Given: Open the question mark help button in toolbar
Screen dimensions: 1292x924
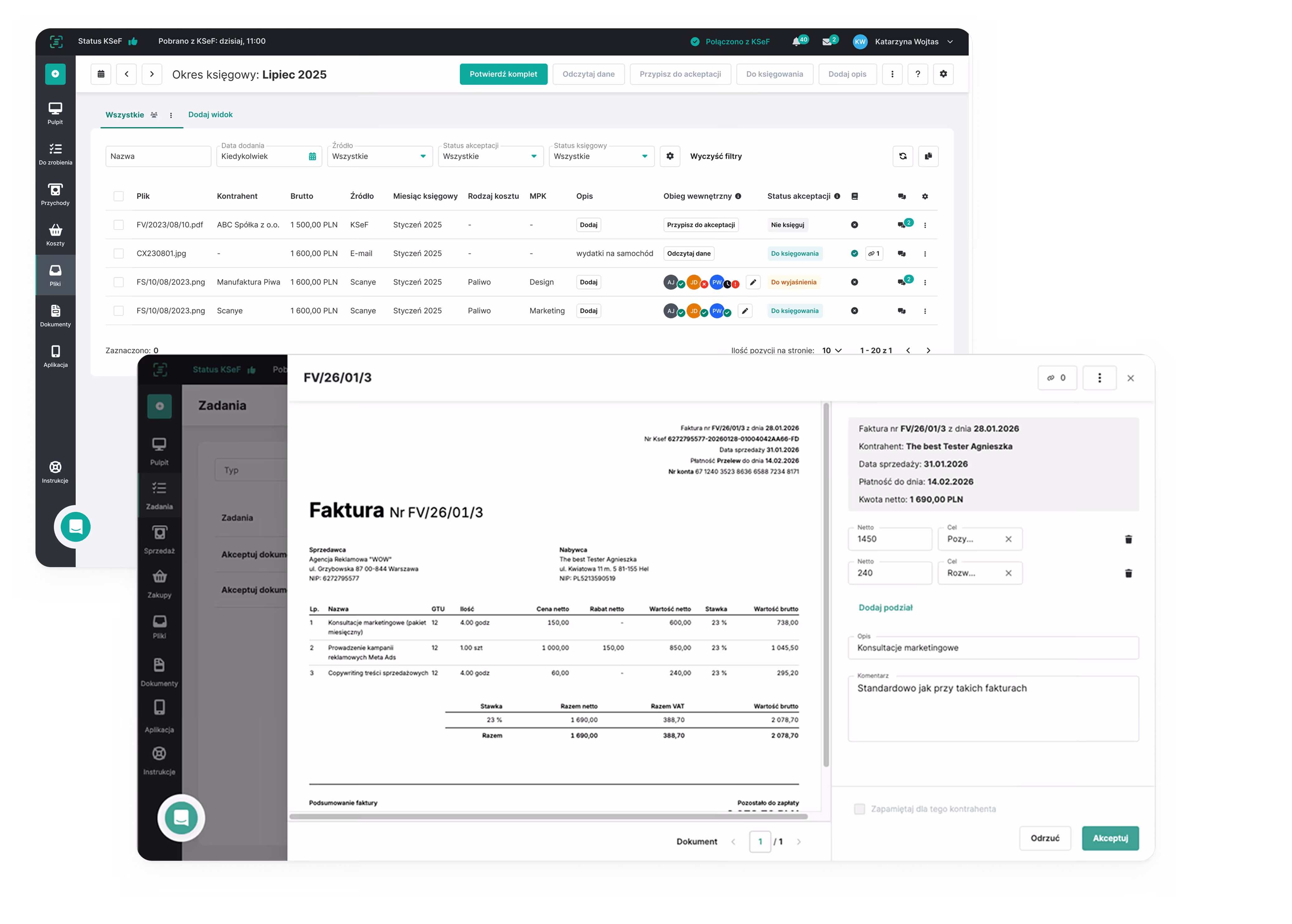Looking at the screenshot, I should [917, 74].
